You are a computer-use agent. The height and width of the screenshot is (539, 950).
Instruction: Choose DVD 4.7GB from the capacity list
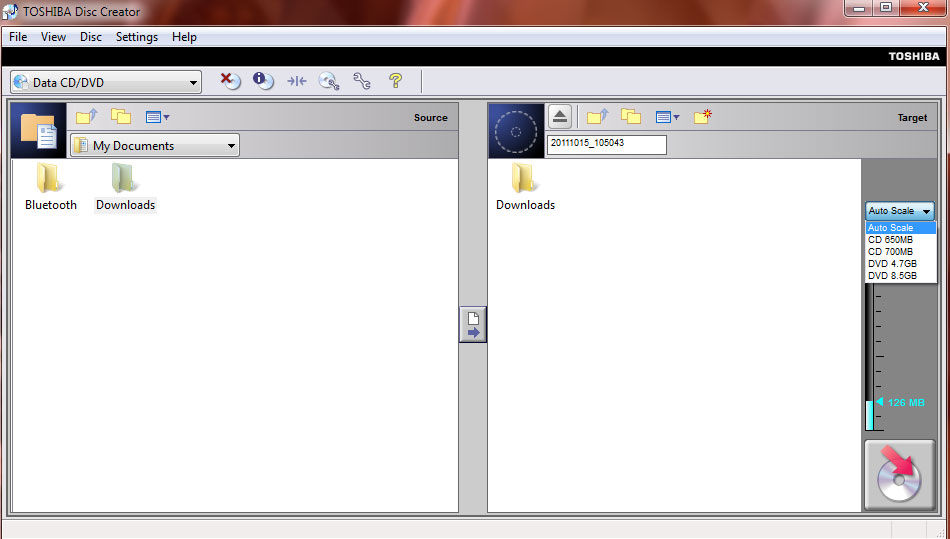[x=900, y=264]
